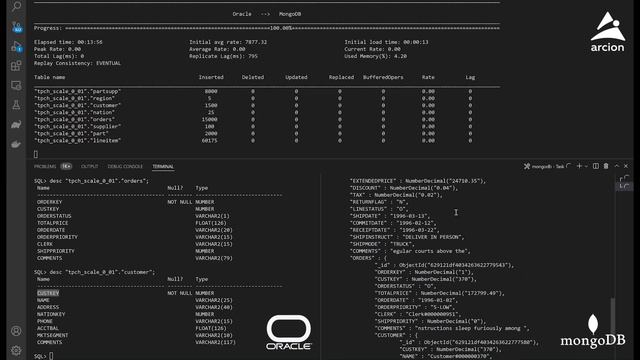
Task: Open the launch profile dropdown arrow
Action: [586, 166]
